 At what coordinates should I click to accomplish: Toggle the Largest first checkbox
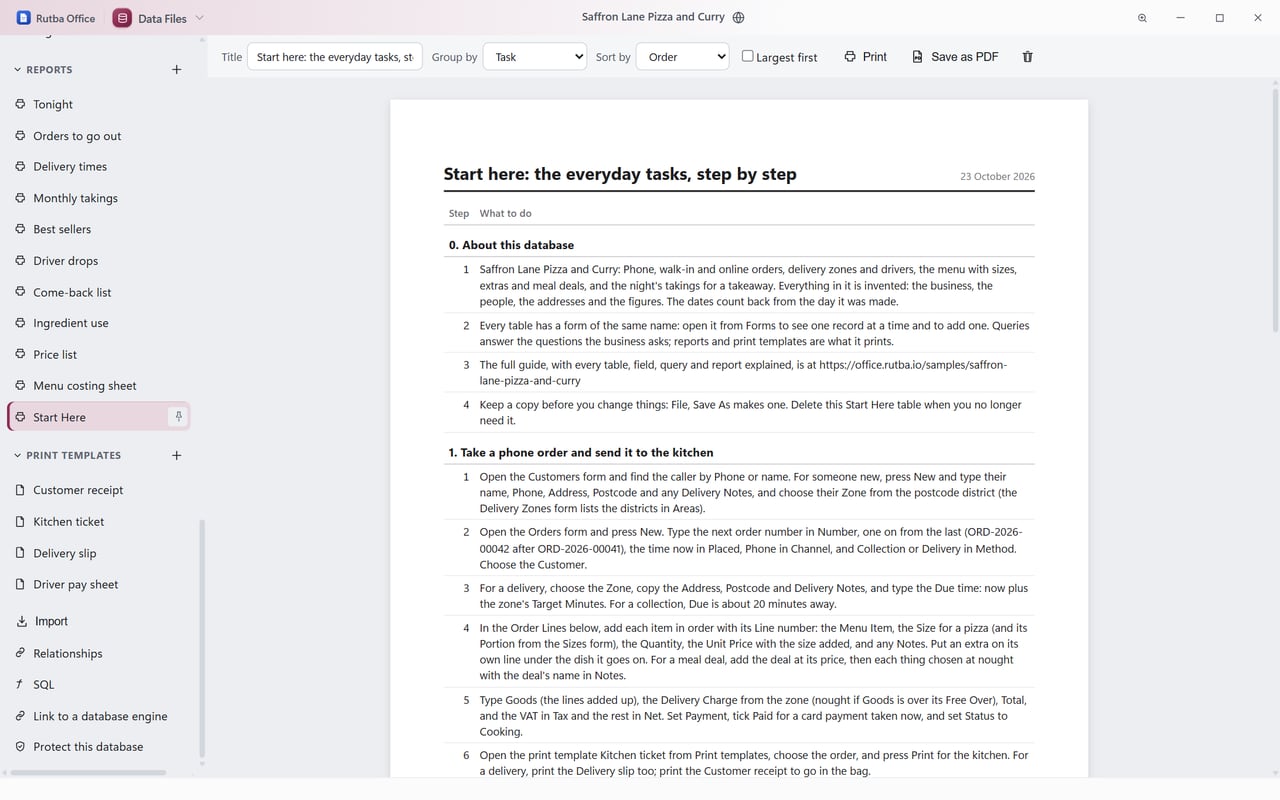(747, 56)
